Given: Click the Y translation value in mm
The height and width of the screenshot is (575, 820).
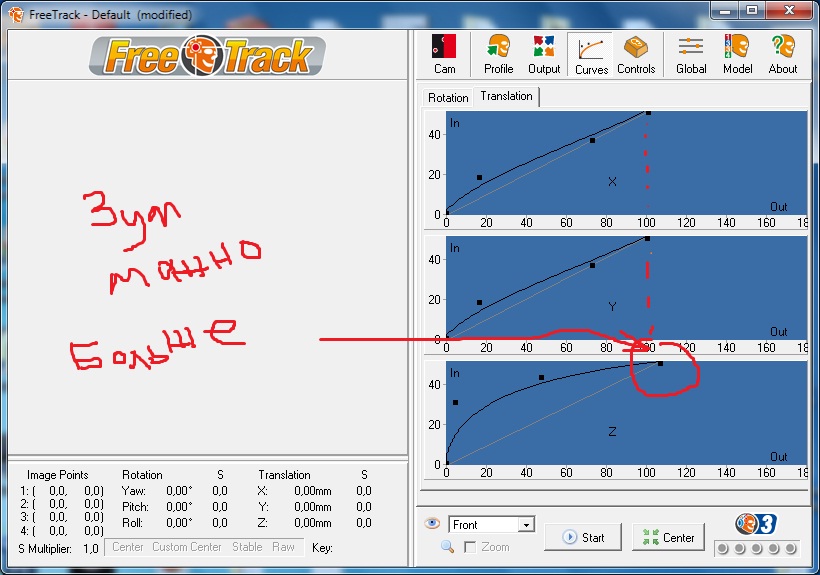Looking at the screenshot, I should (x=313, y=507).
